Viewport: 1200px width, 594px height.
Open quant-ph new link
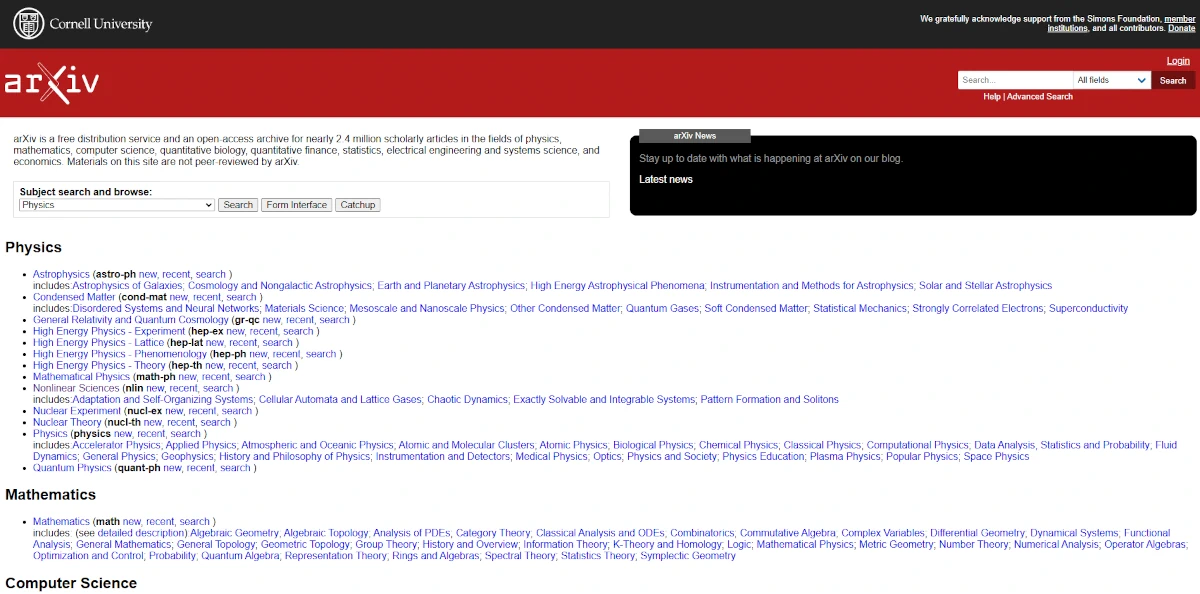coord(173,468)
